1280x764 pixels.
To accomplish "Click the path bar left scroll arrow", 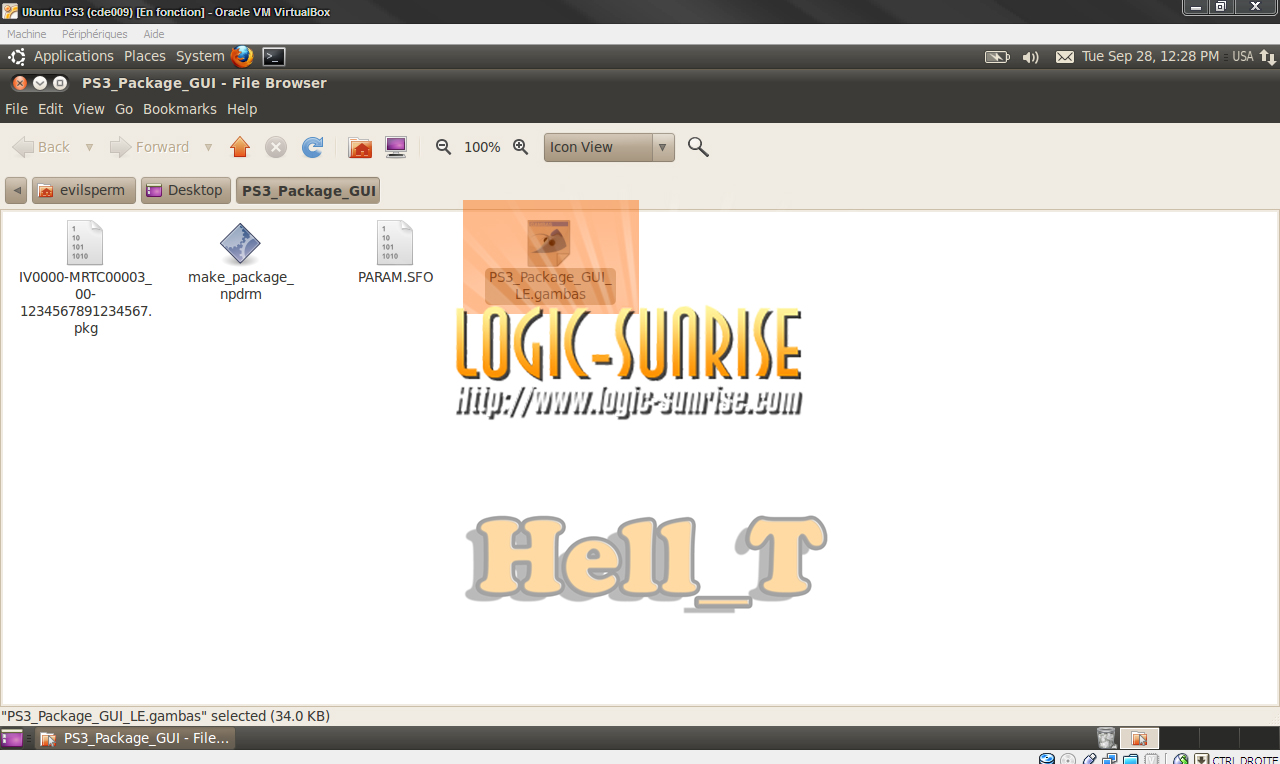I will point(16,190).
